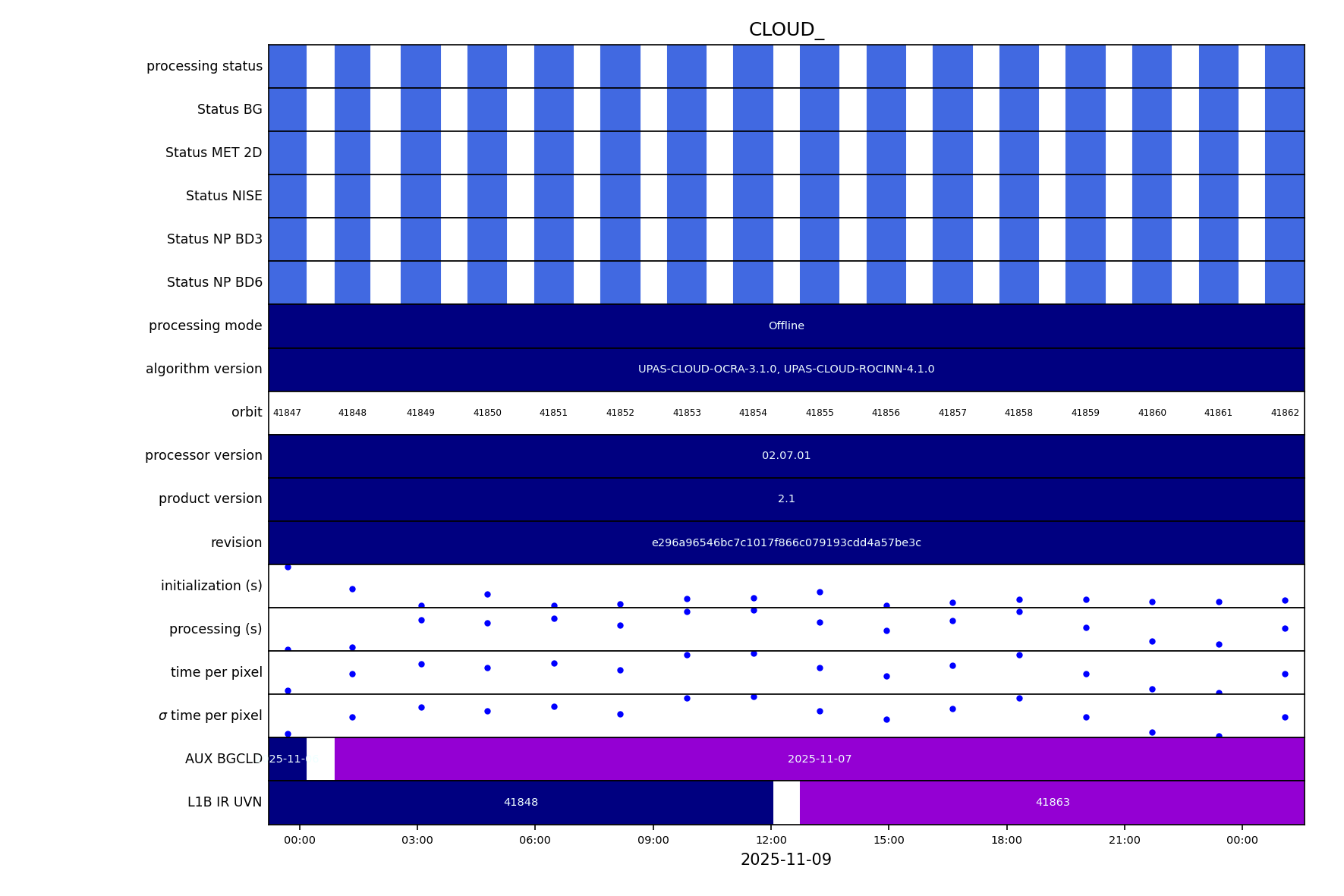Click the 21:00 tick label
The image size is (1344, 896).
1124,840
